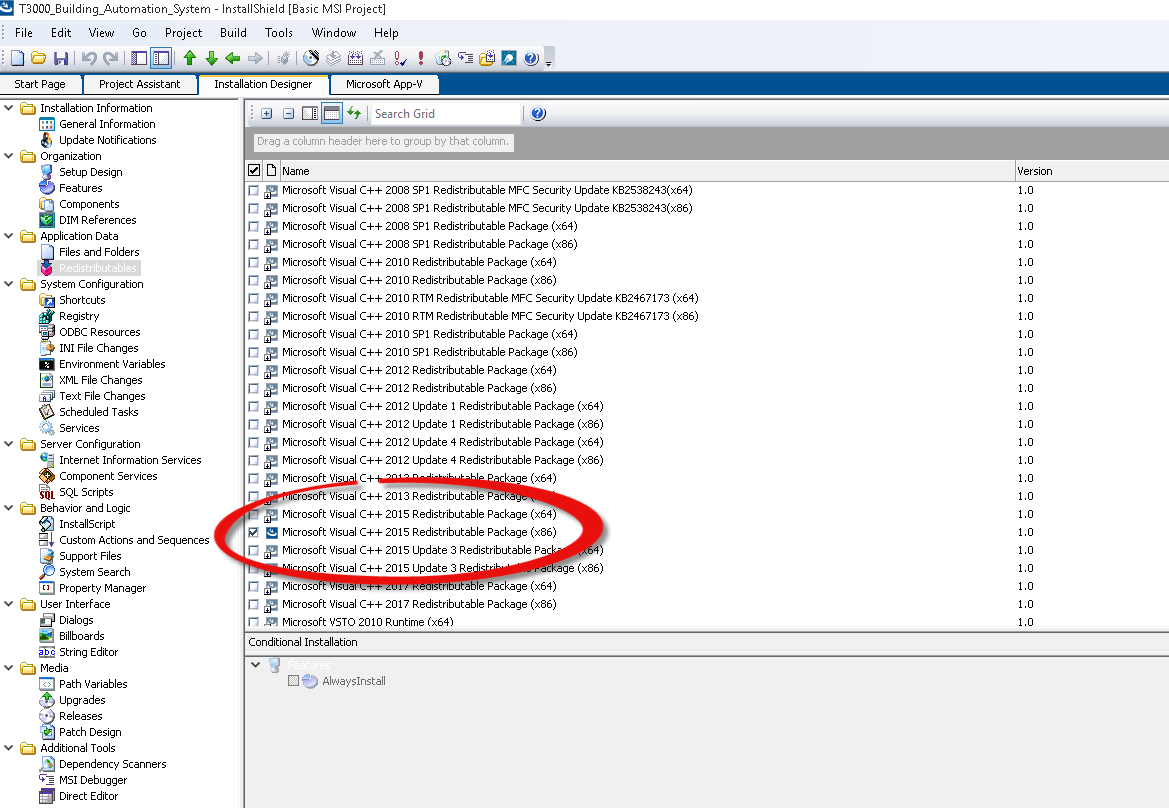Screen dimensions: 1169x808
Task: Collapse the User Interface tree node
Action: (9, 605)
